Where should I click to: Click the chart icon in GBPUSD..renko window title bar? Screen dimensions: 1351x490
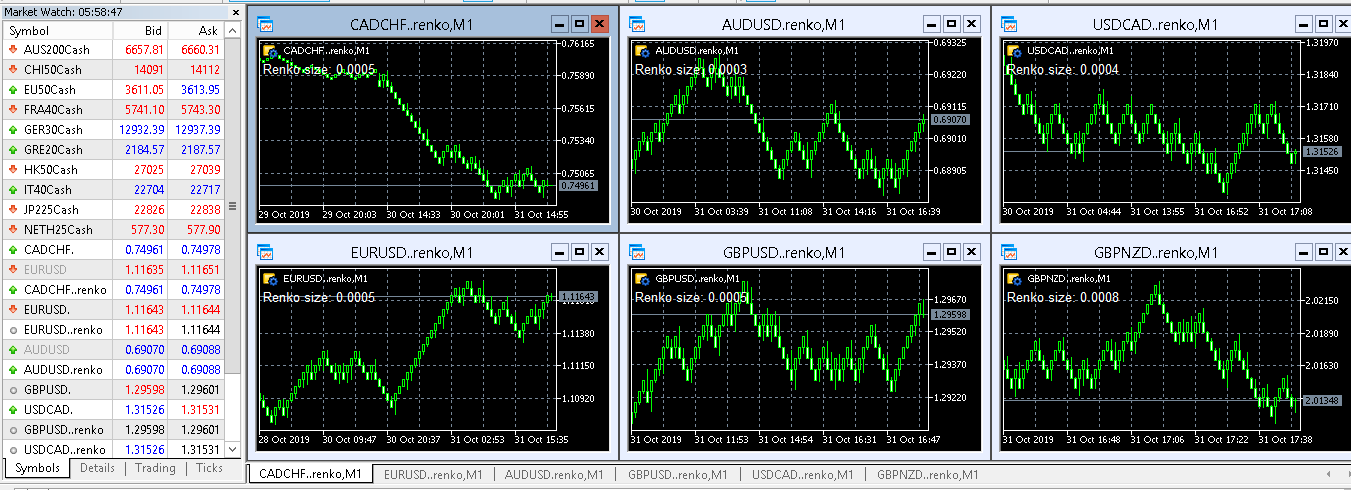pos(637,252)
